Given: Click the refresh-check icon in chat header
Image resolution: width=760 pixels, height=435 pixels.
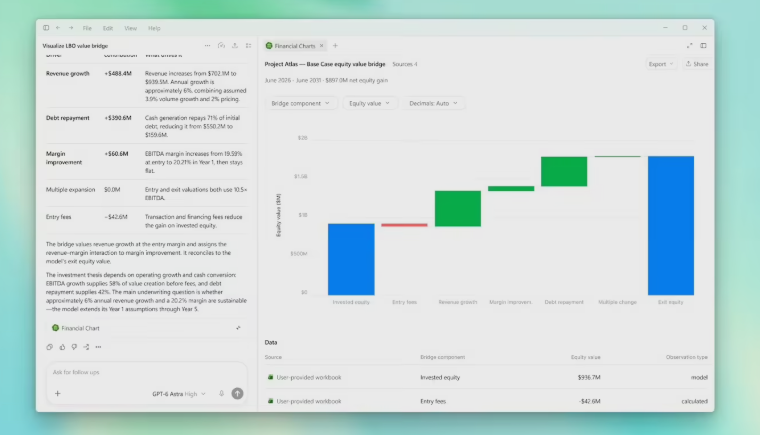Looking at the screenshot, I should (x=222, y=46).
